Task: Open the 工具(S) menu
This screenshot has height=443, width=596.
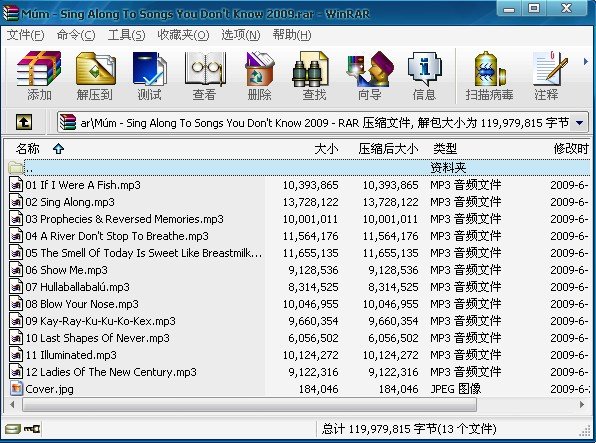Action: (126, 35)
